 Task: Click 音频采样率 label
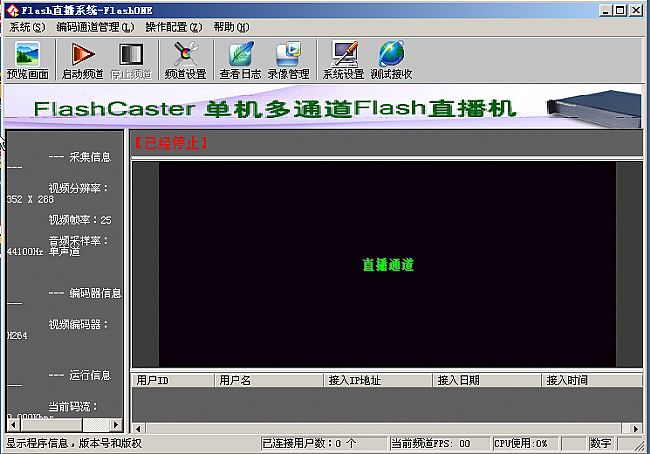(x=79, y=240)
